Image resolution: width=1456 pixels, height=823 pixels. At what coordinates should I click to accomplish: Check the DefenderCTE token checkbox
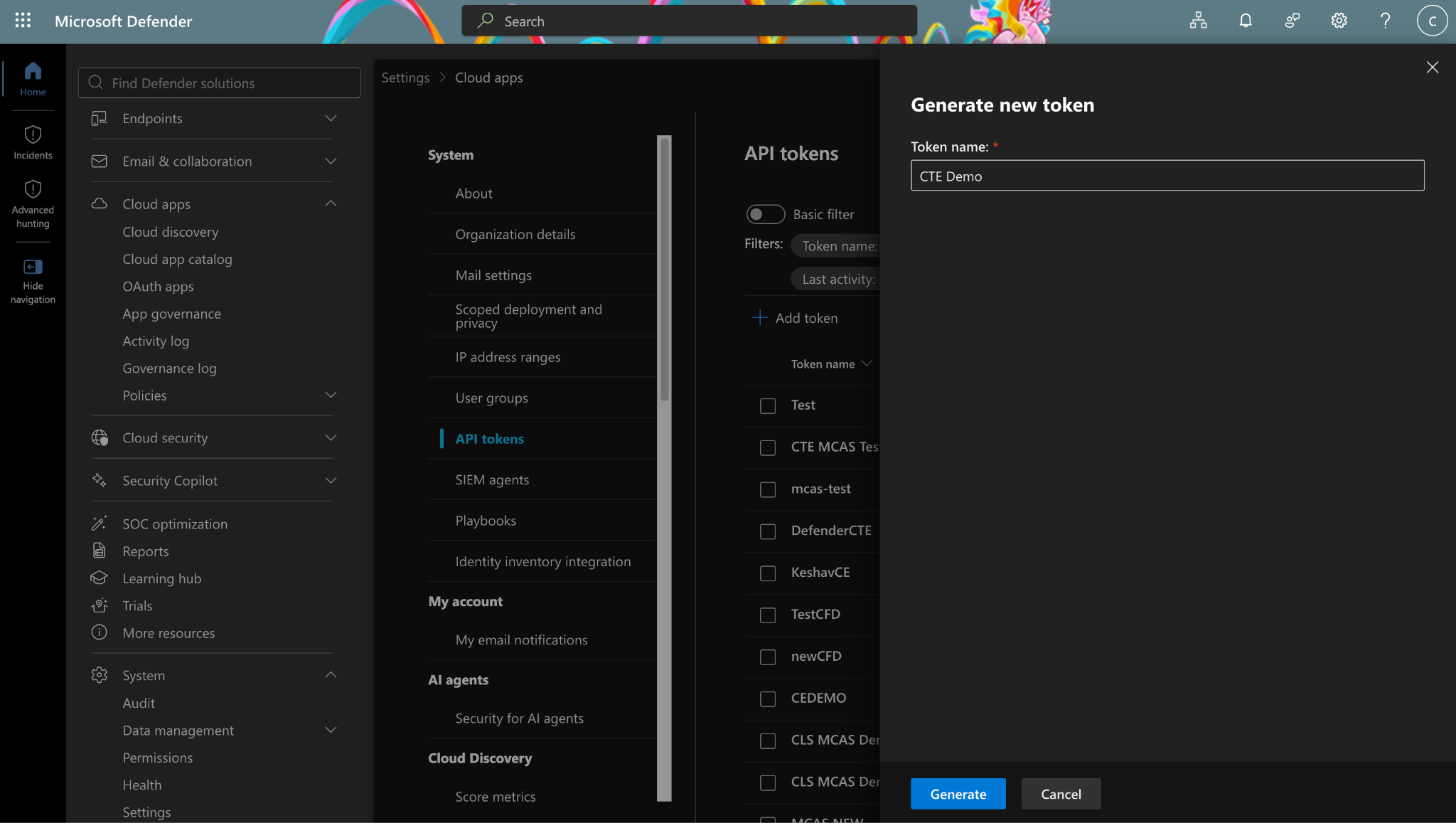coord(768,531)
